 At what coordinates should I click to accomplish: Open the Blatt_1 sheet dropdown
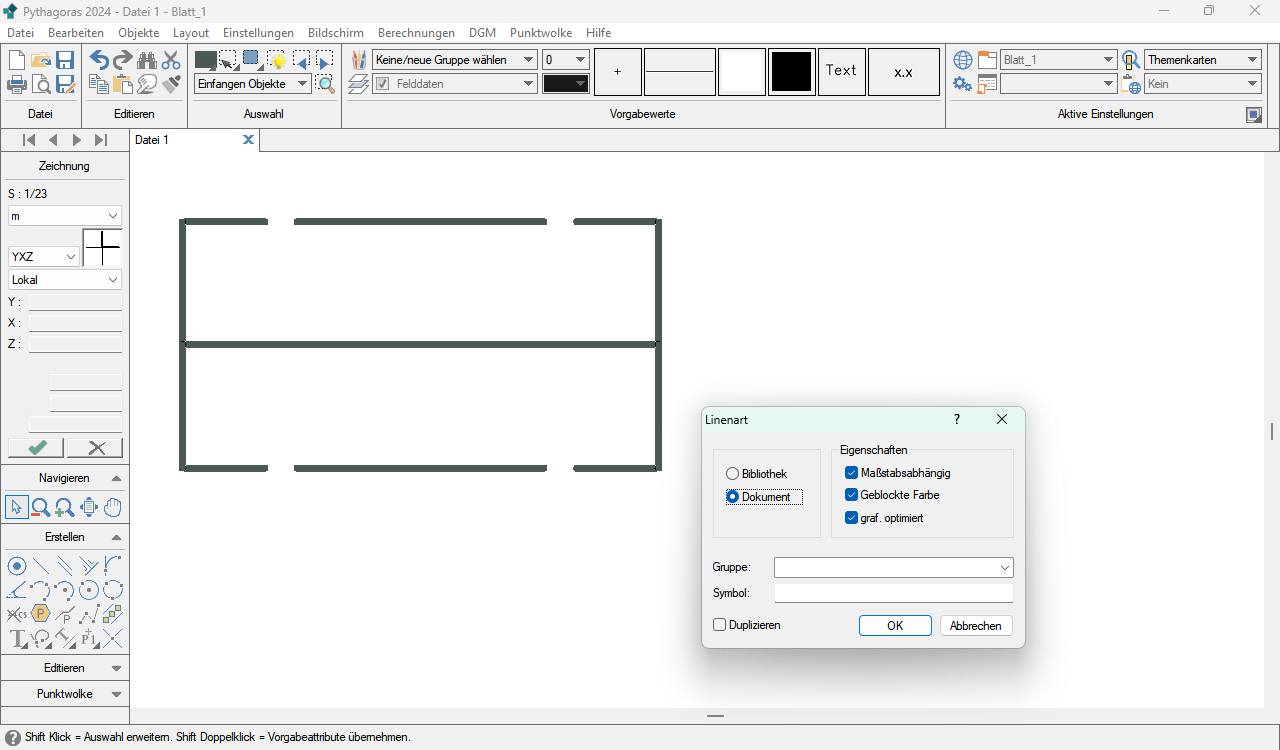tap(1059, 60)
